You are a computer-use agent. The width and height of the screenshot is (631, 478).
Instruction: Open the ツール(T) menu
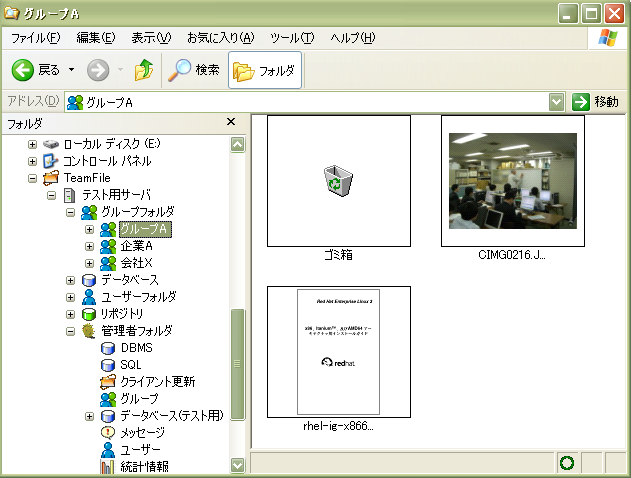[292, 38]
